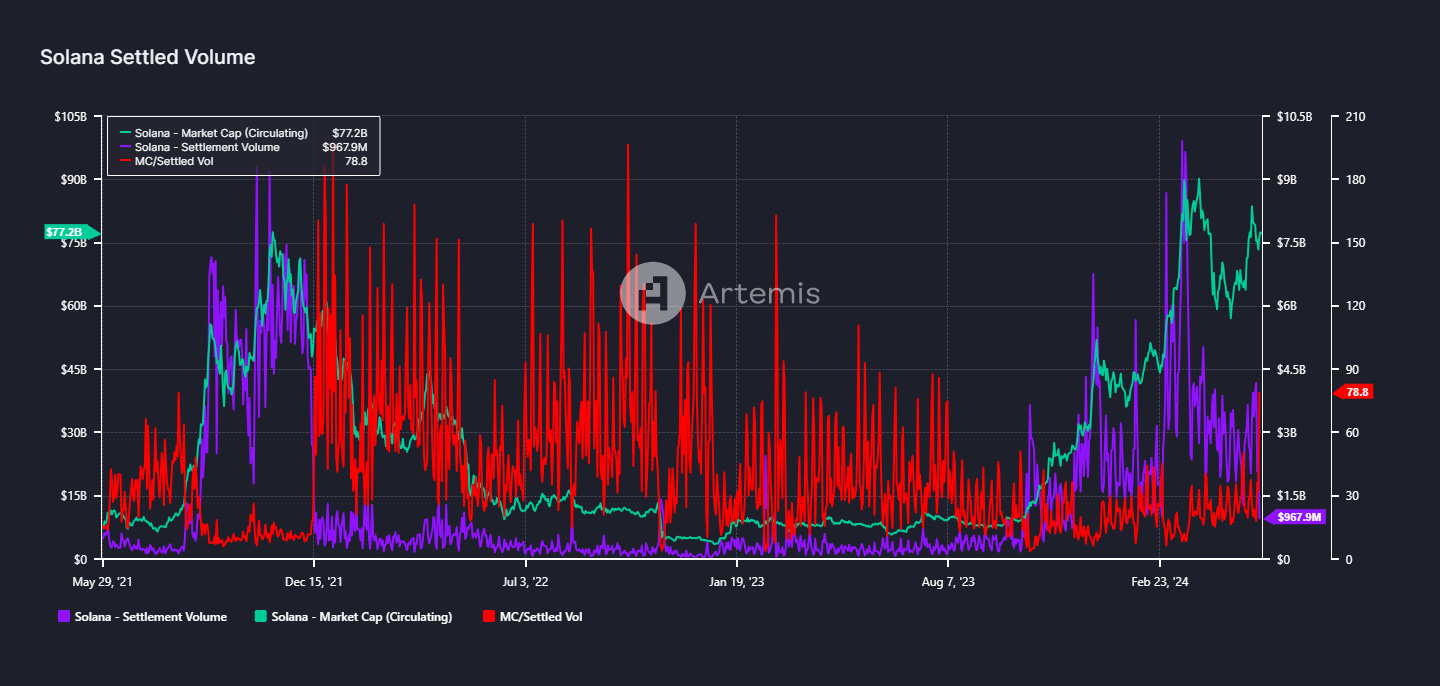
Task: Click the 210 far-right axis label
Action: pos(1356,117)
